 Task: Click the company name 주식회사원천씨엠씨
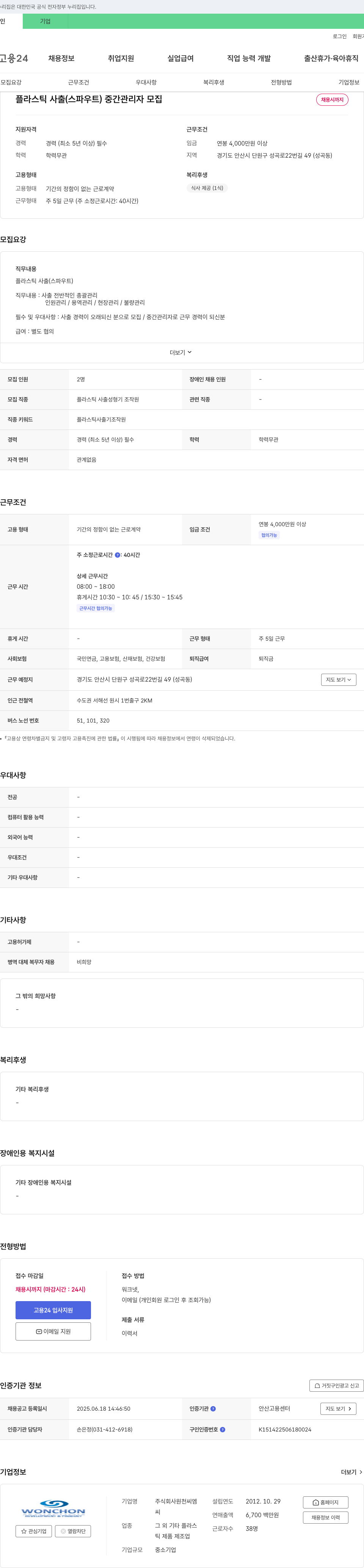click(176, 1507)
